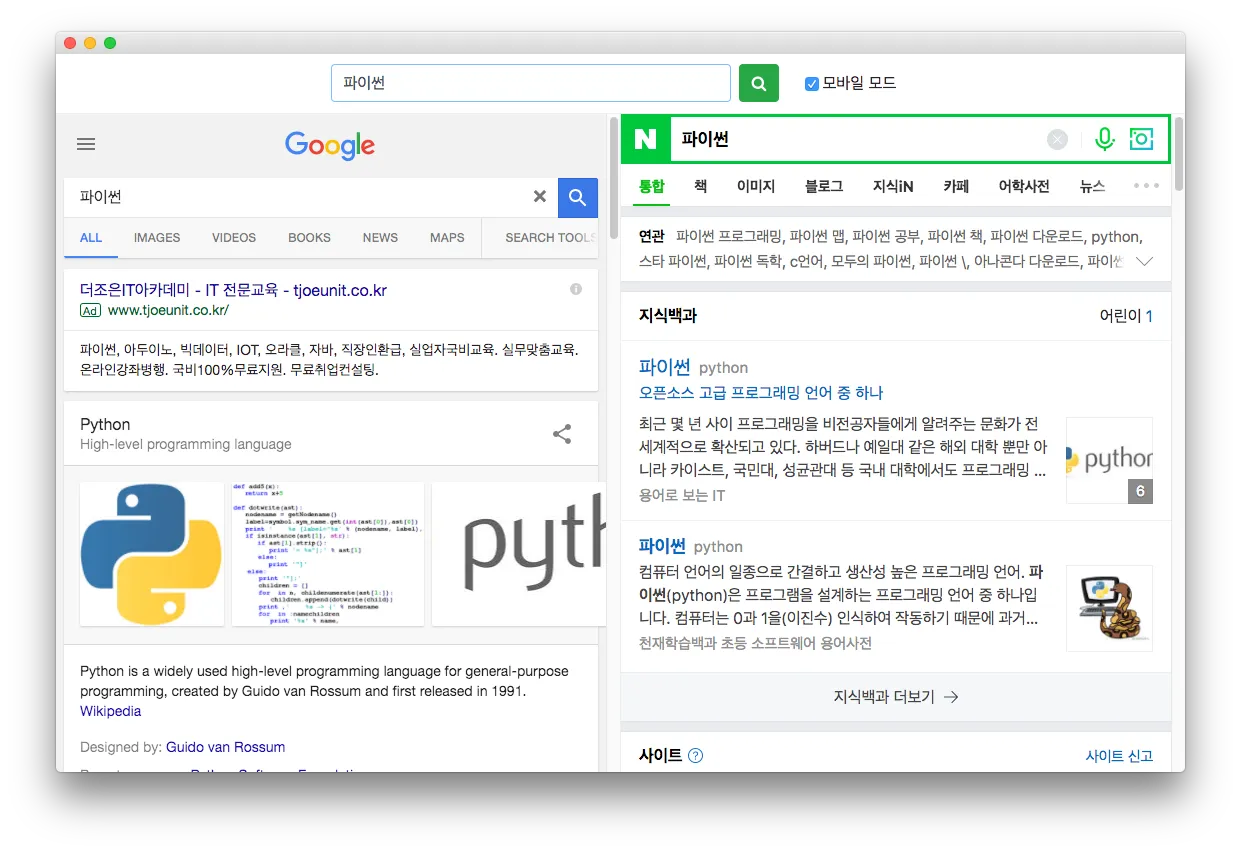Show more Naver tabs via ellipsis
The image size is (1241, 852).
tap(1146, 186)
